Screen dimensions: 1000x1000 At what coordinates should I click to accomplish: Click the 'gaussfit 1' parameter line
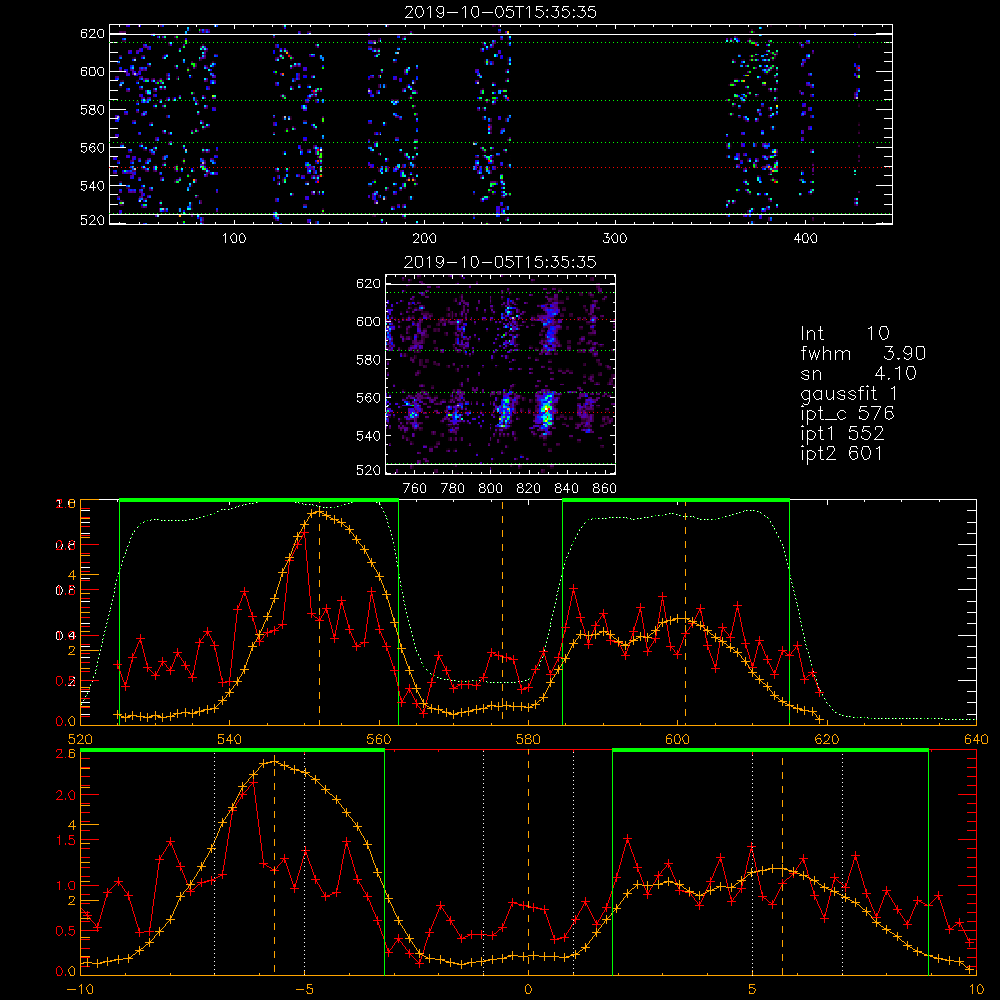coord(849,393)
